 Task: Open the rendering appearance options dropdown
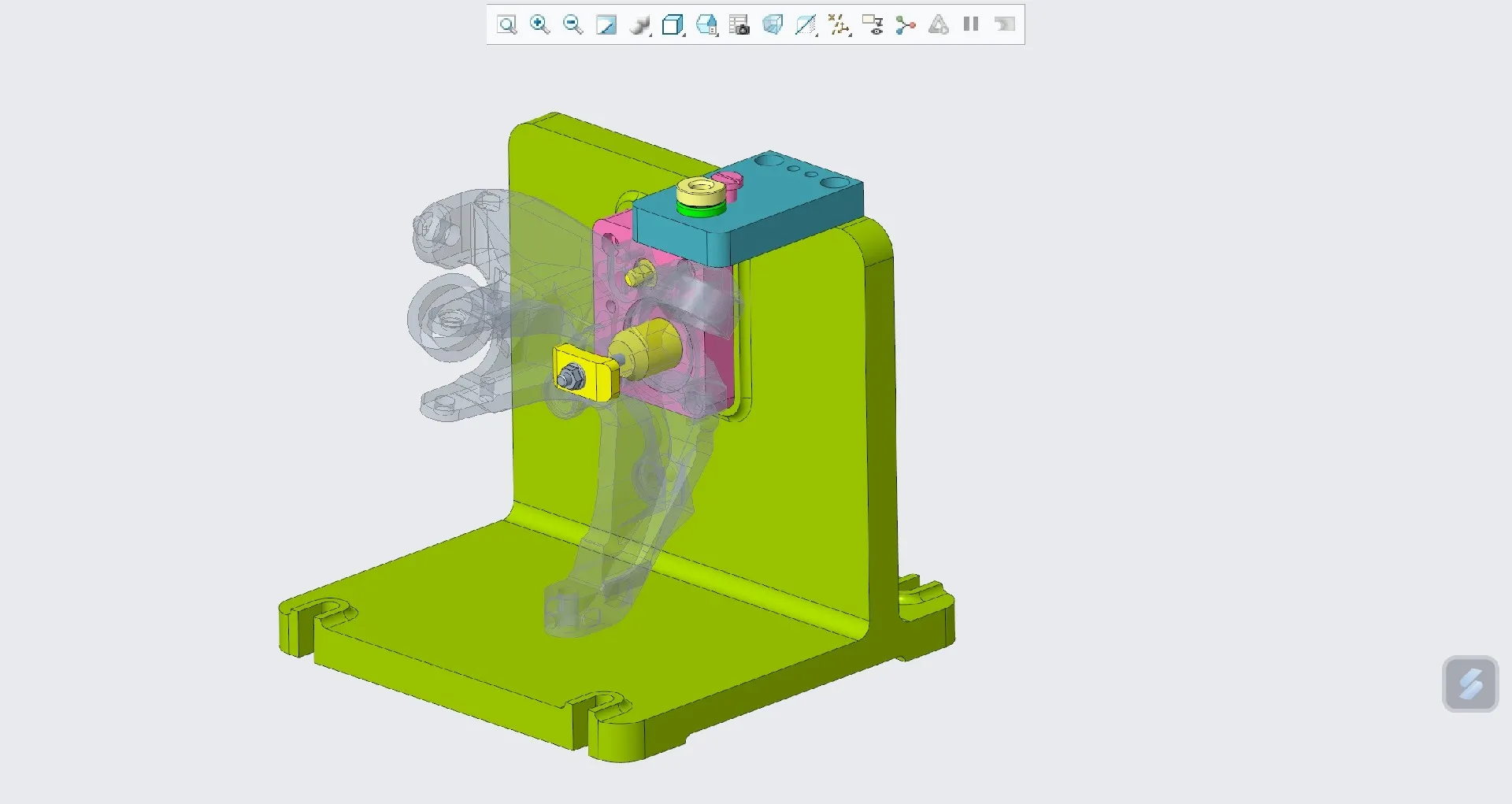(x=641, y=25)
